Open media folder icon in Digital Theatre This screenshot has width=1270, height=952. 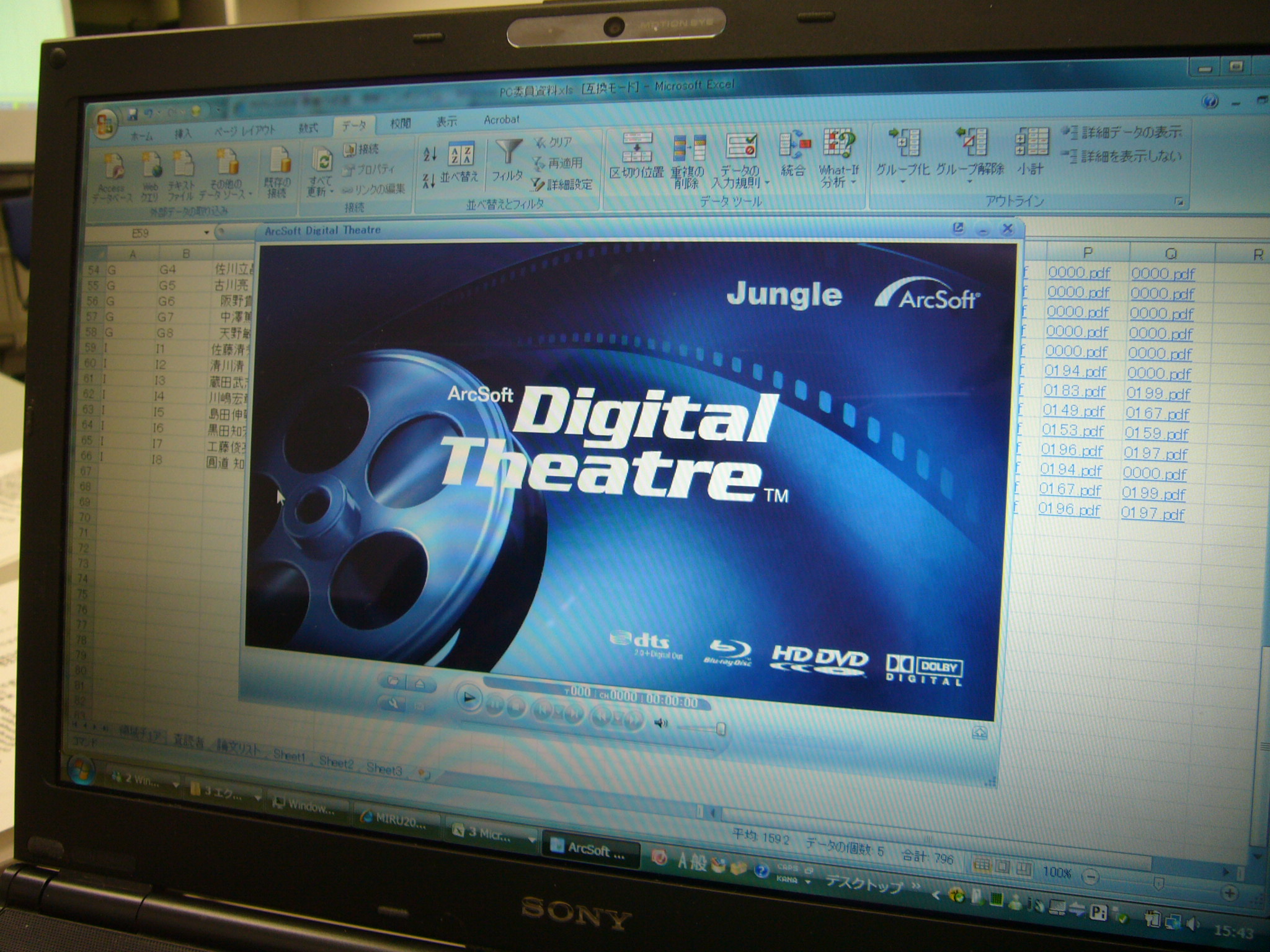(x=393, y=682)
